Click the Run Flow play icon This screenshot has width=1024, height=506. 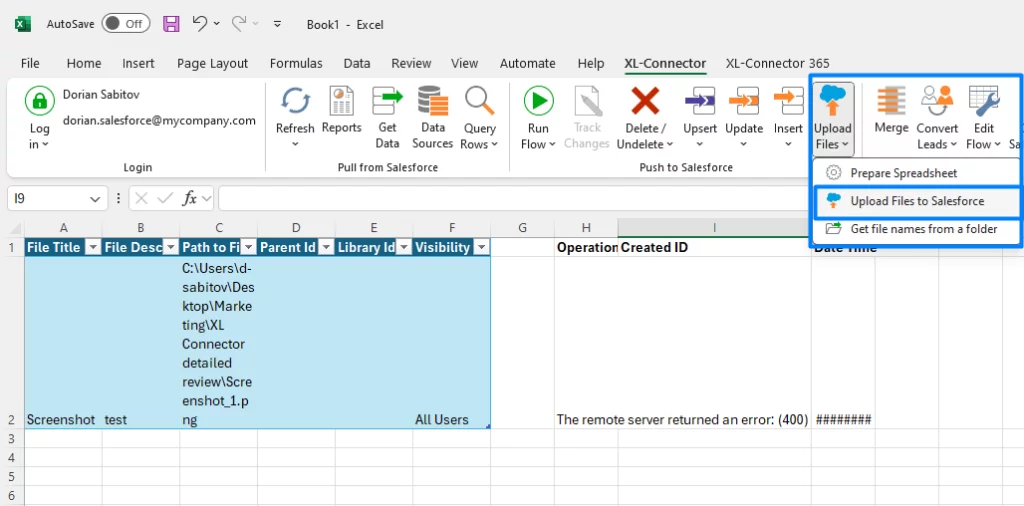tap(539, 101)
